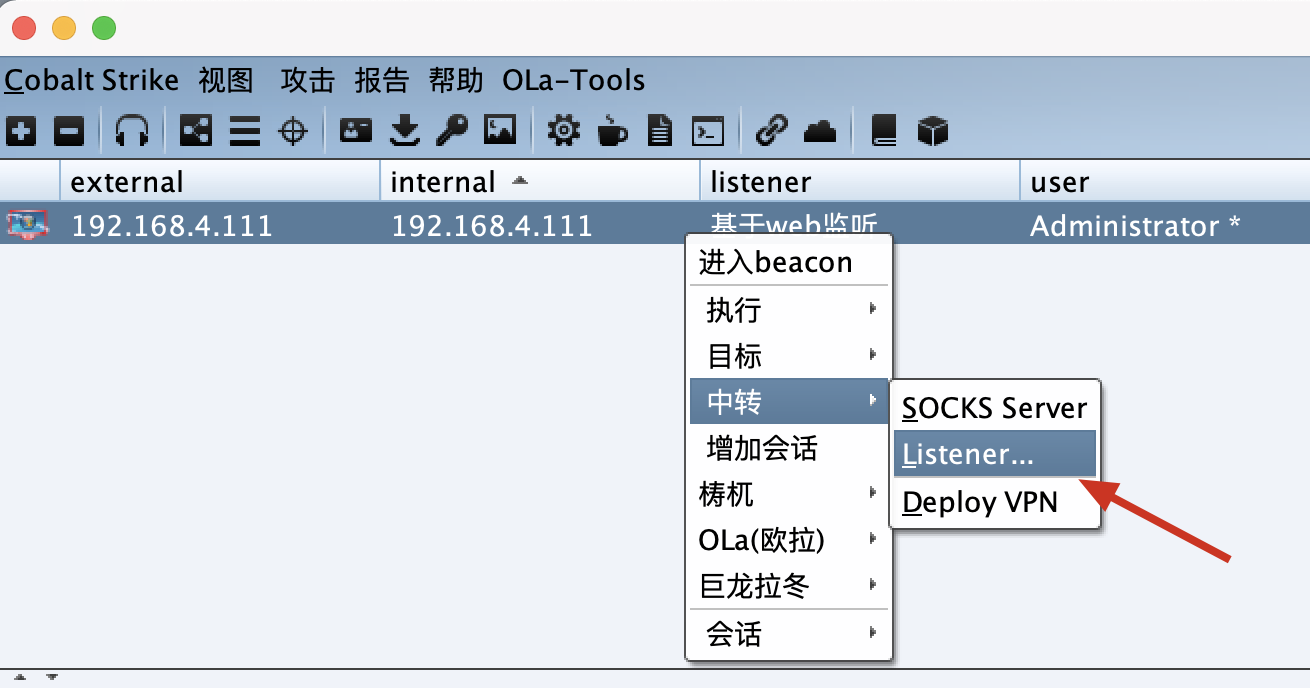This screenshot has height=688, width=1310.
Task: View screenshots using the picture icon
Action: point(500,130)
